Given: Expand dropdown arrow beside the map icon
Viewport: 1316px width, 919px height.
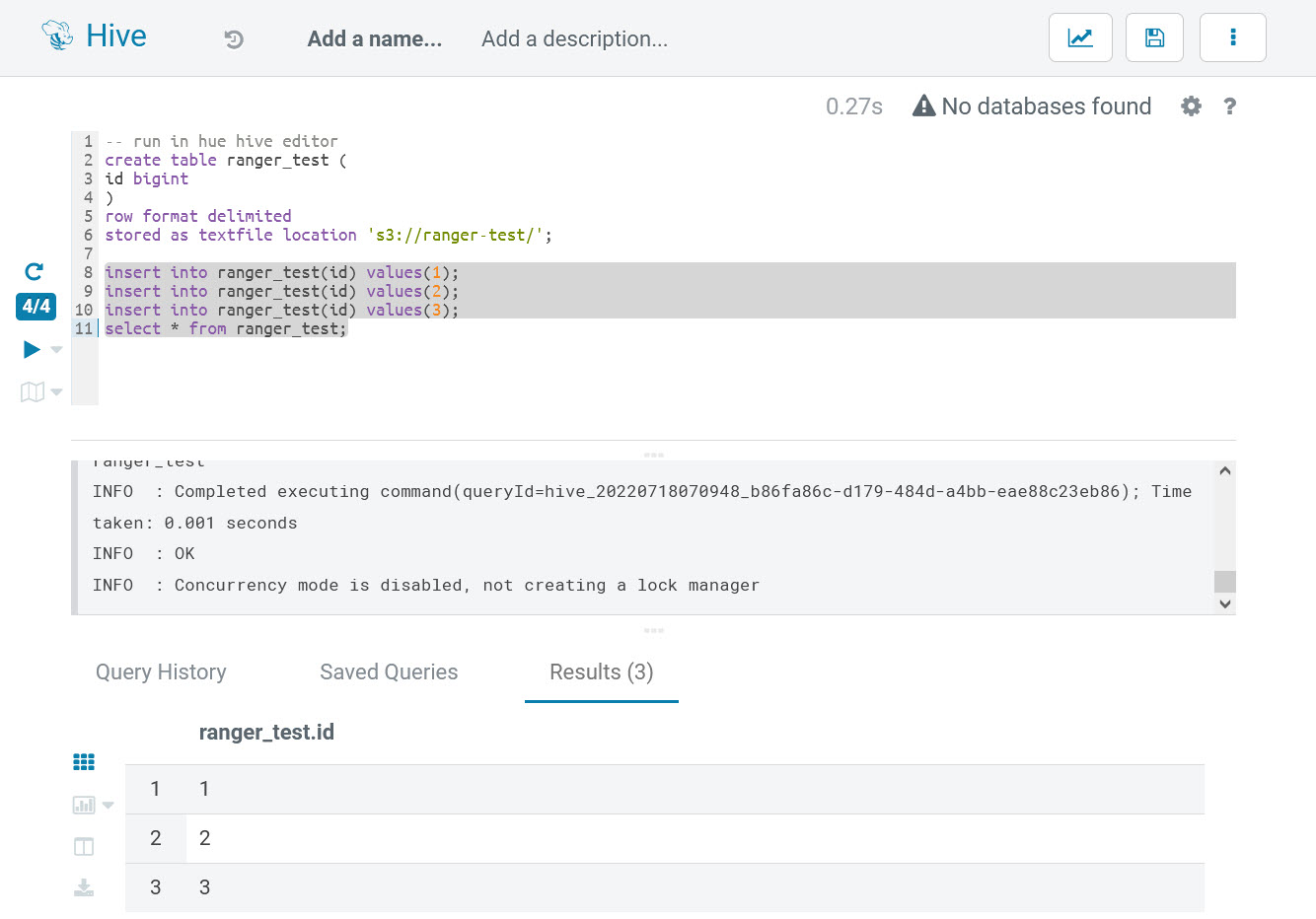Looking at the screenshot, I should click(56, 392).
